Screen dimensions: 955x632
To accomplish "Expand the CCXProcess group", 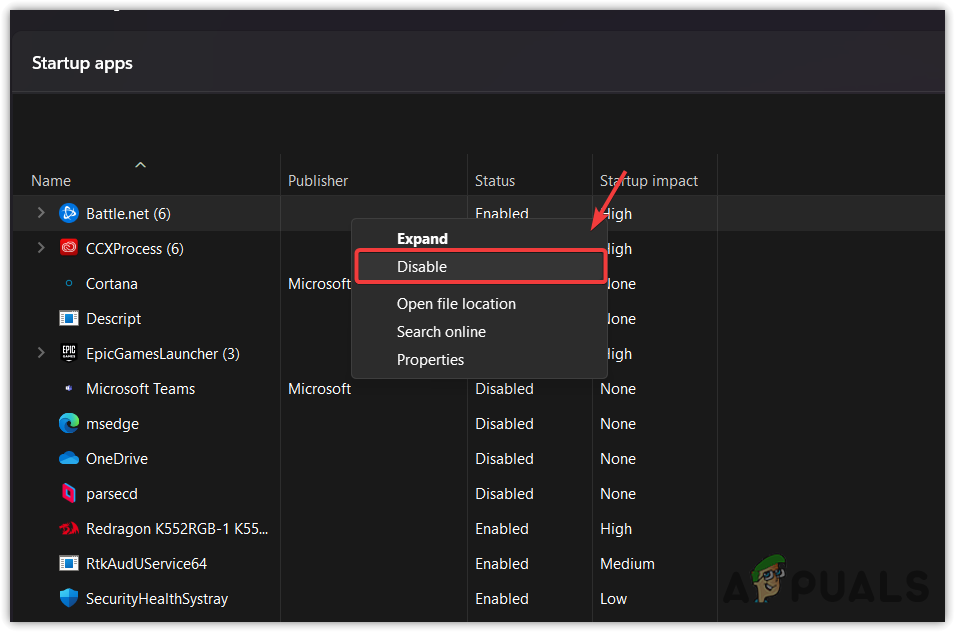I will tap(40, 248).
